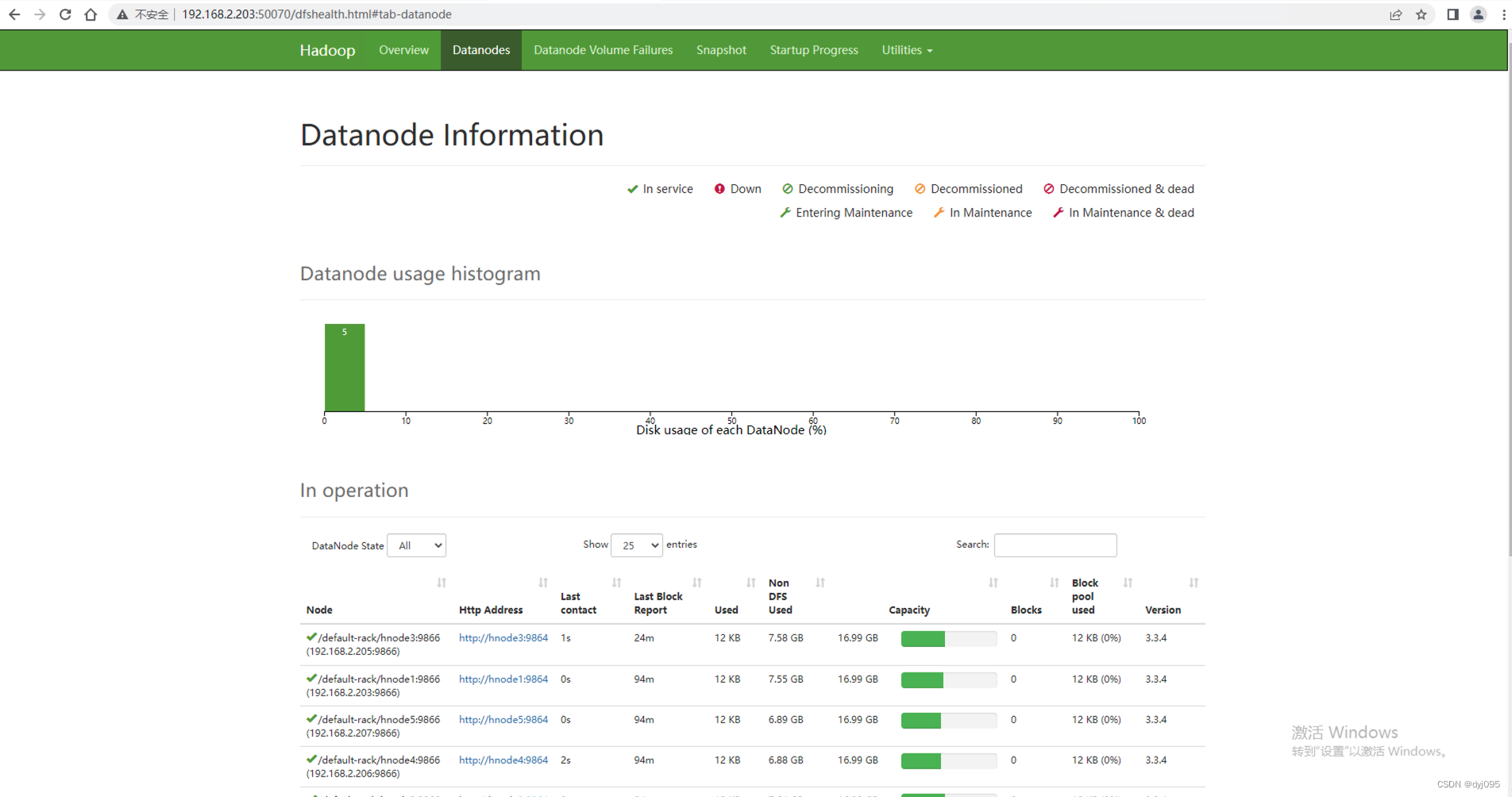
Task: Sort table by Blocks column arrows
Action: [x=1055, y=583]
